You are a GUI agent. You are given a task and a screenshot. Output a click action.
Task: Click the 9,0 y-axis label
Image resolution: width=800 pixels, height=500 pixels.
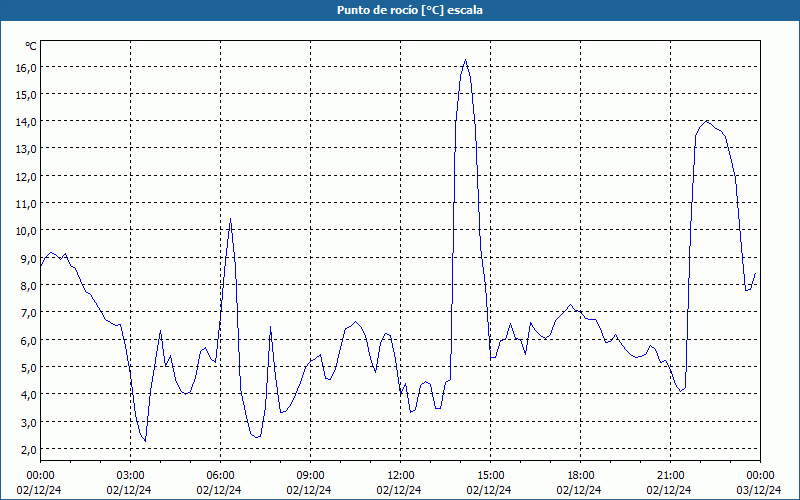coord(28,258)
